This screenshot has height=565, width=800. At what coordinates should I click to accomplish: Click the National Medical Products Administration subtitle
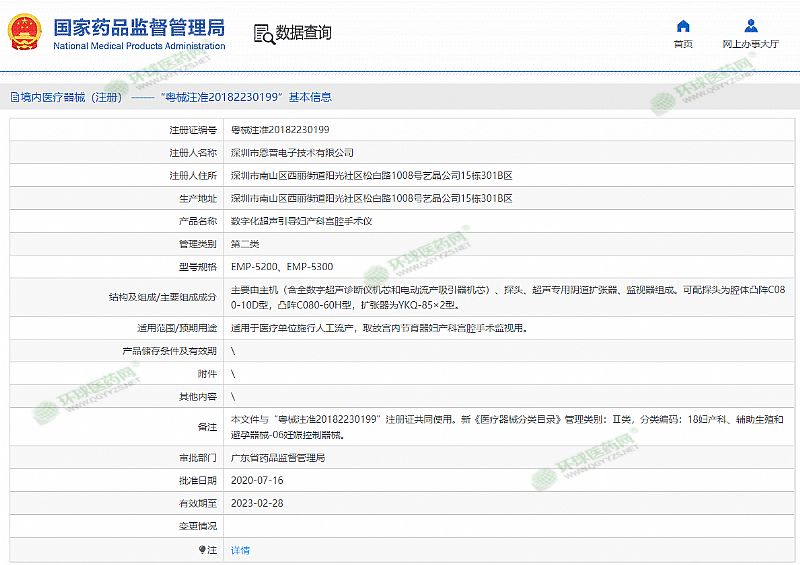click(x=138, y=46)
